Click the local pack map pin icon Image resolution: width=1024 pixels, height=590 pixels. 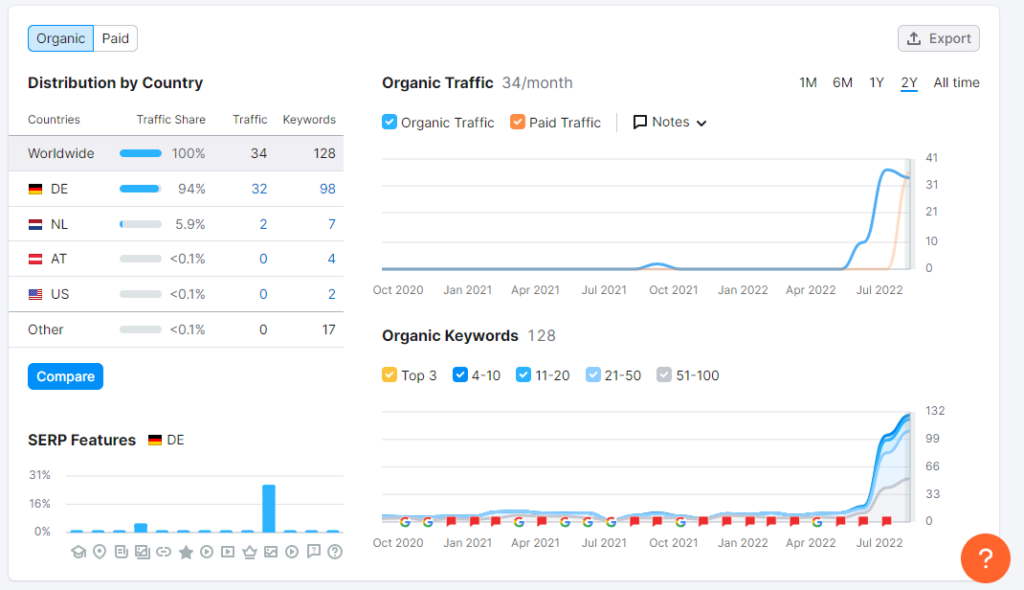pos(99,552)
